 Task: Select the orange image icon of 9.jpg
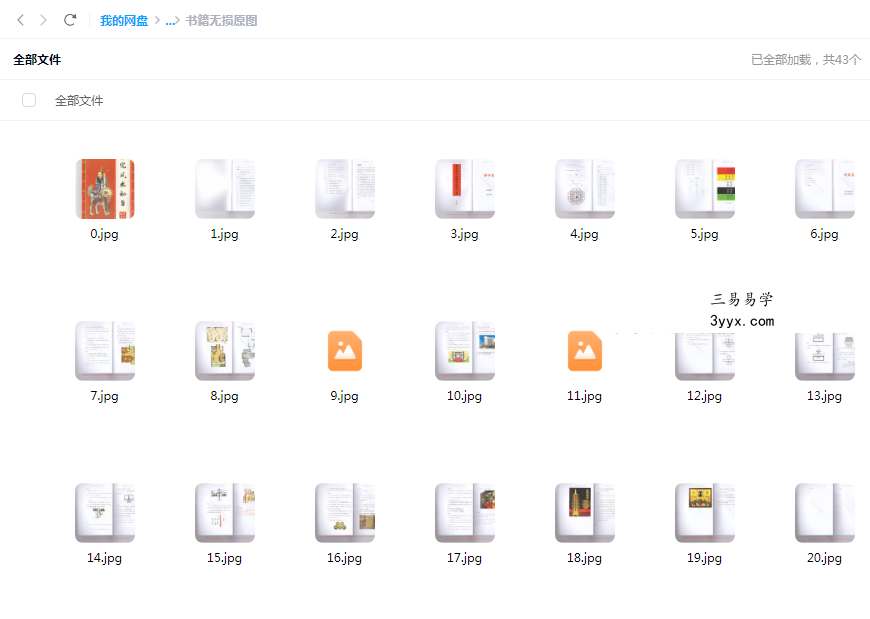(345, 351)
